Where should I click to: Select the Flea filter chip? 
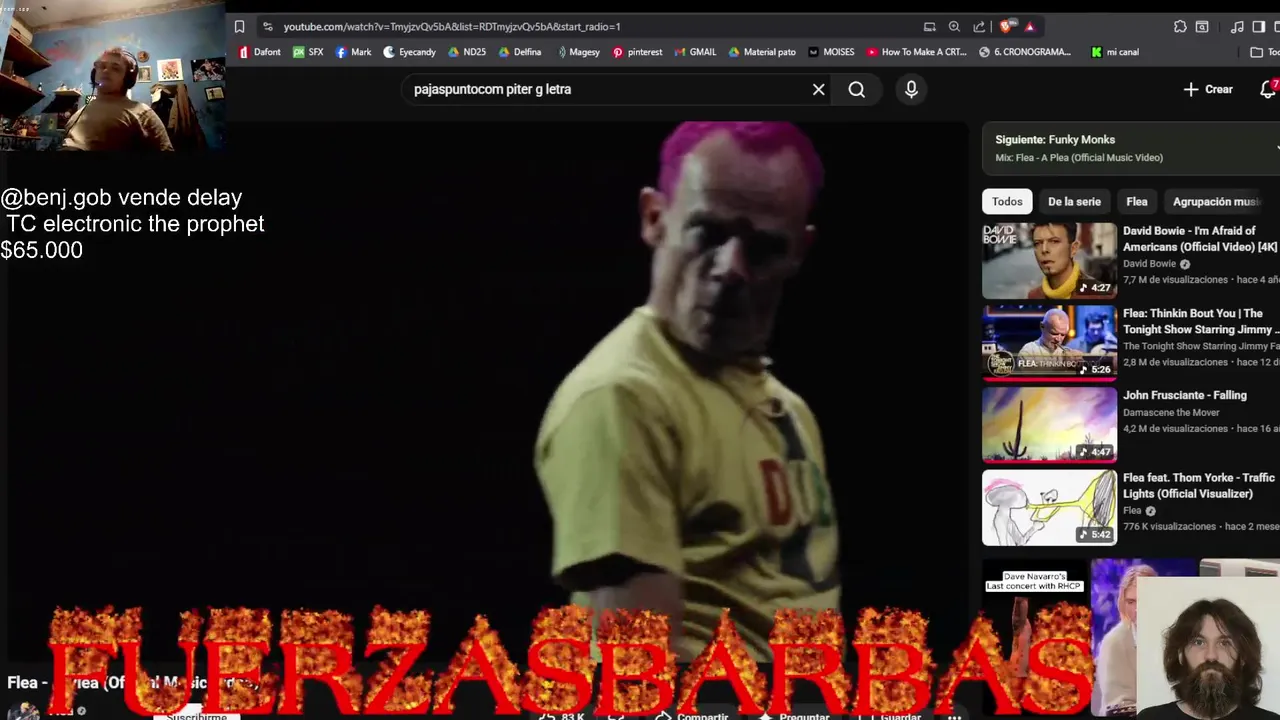1137,202
